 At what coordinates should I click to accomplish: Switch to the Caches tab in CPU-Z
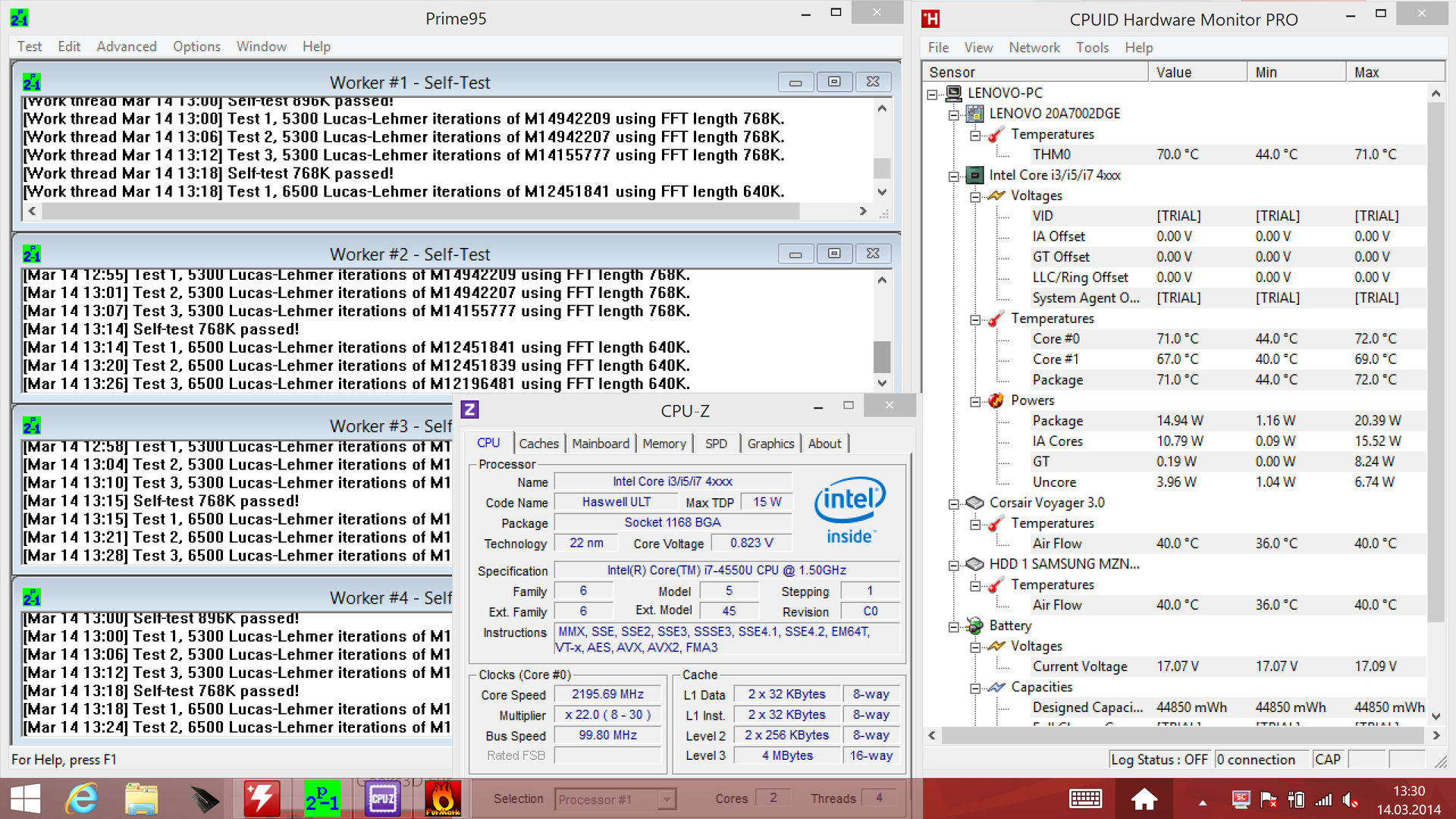coord(538,444)
